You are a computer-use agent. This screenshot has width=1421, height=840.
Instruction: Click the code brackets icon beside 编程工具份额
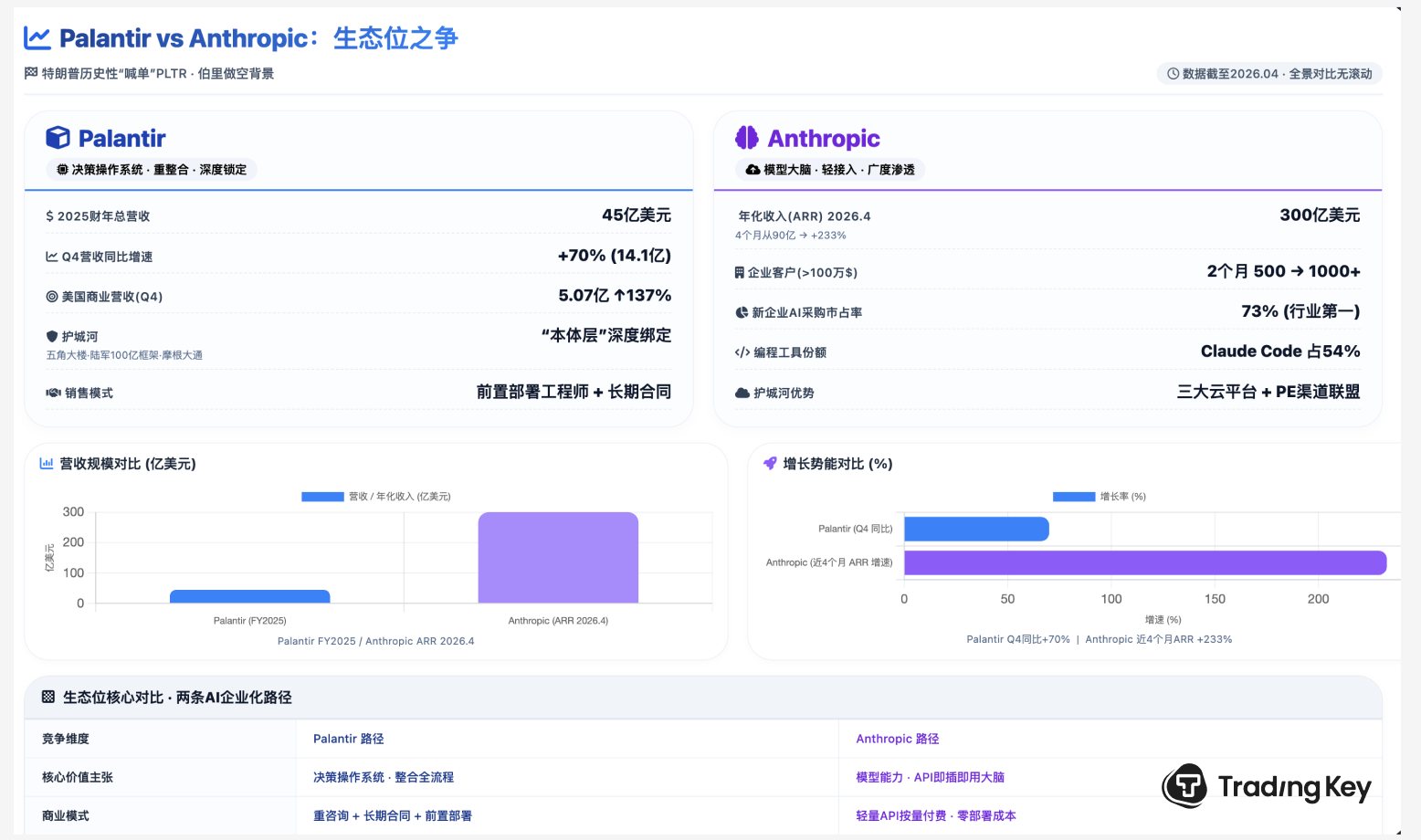click(742, 352)
